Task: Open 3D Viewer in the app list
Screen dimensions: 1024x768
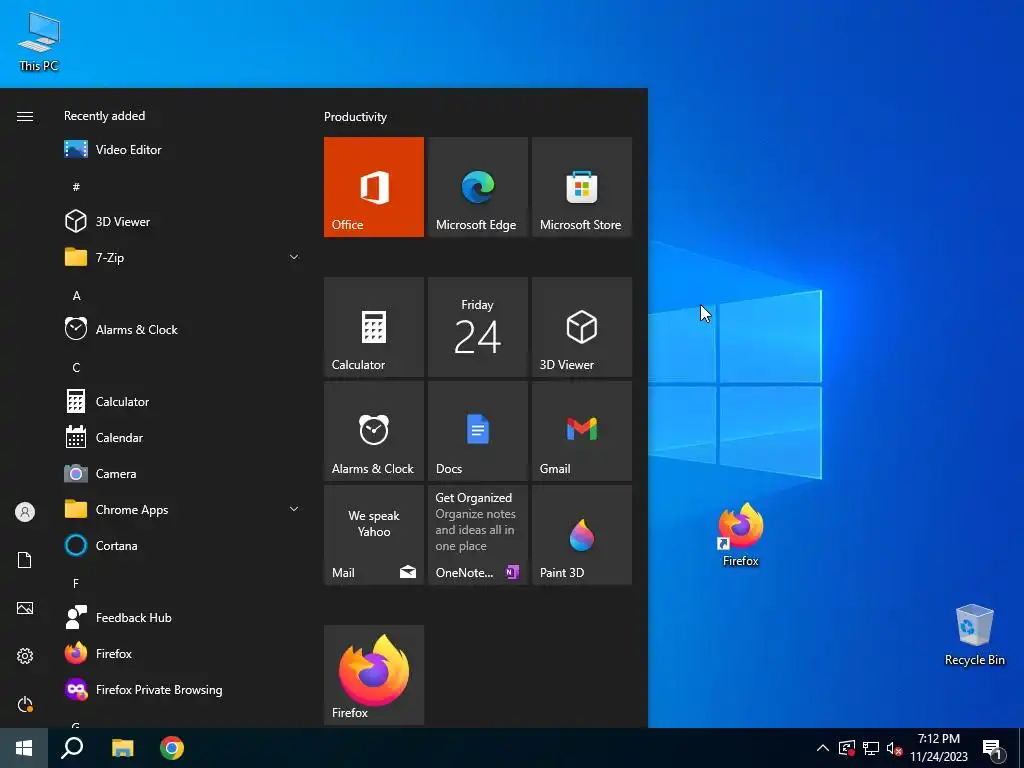Action: (x=183, y=221)
